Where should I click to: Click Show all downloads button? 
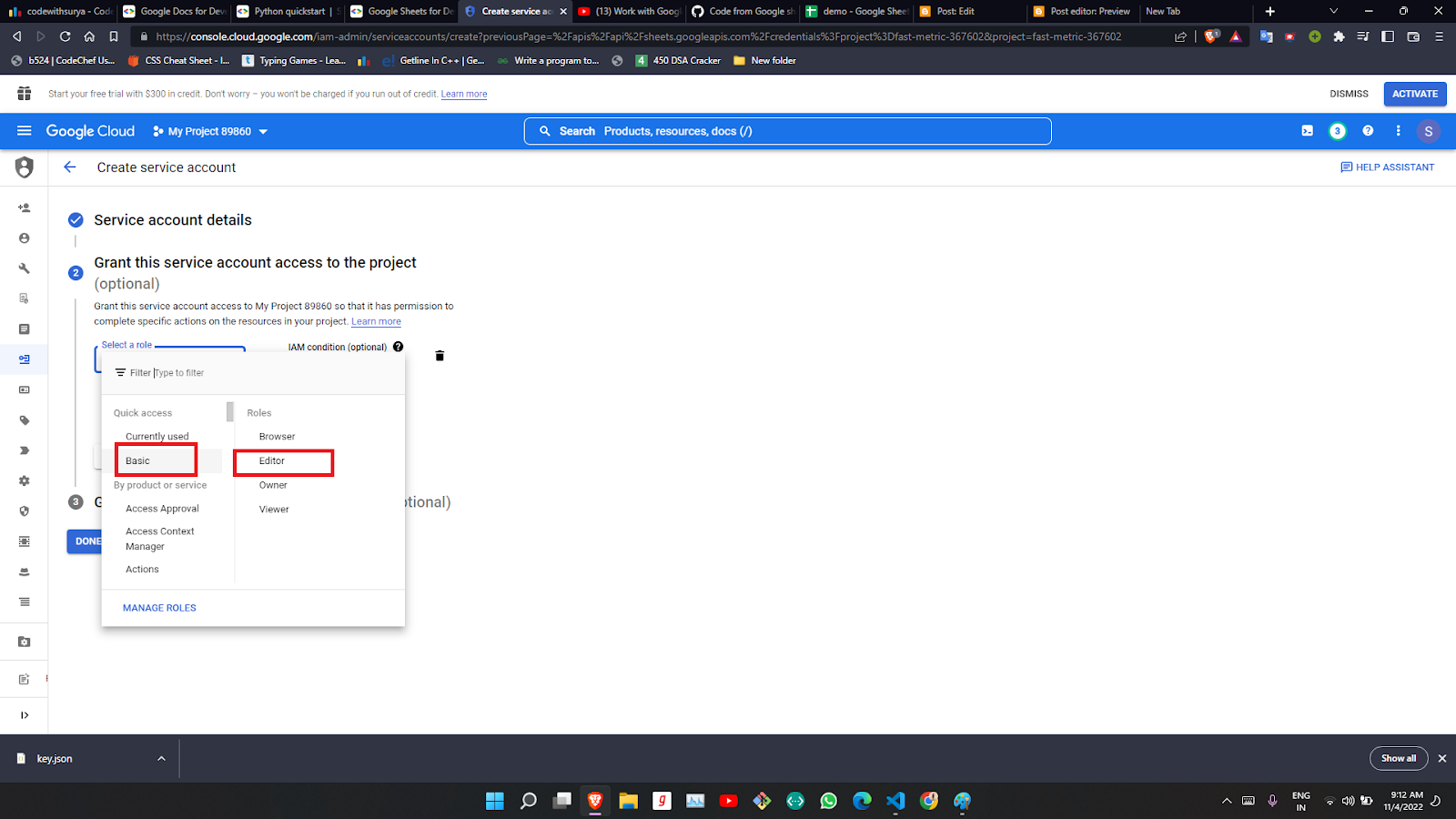[1399, 758]
